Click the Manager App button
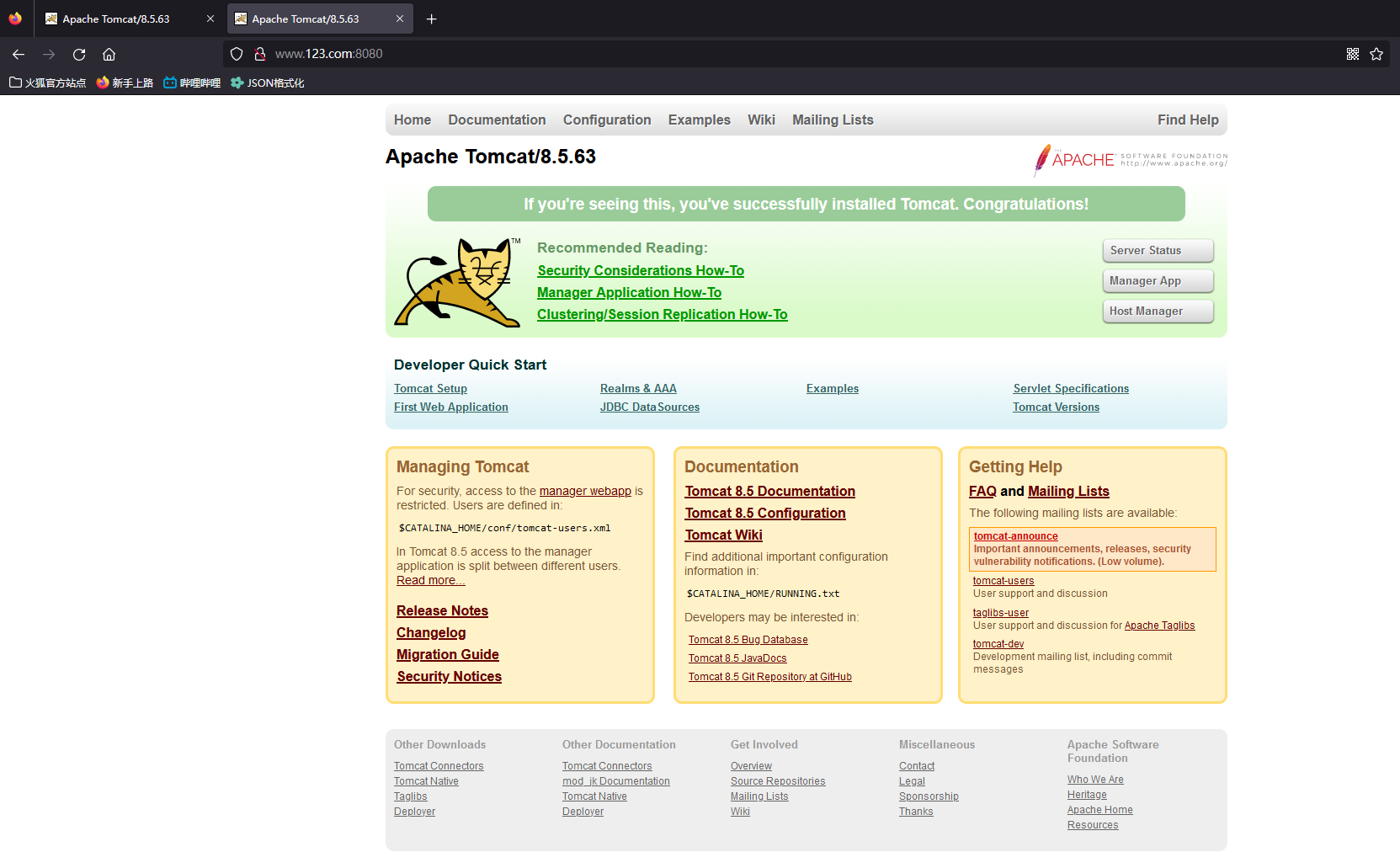Screen dimensions: 1400x868 tap(1158, 280)
